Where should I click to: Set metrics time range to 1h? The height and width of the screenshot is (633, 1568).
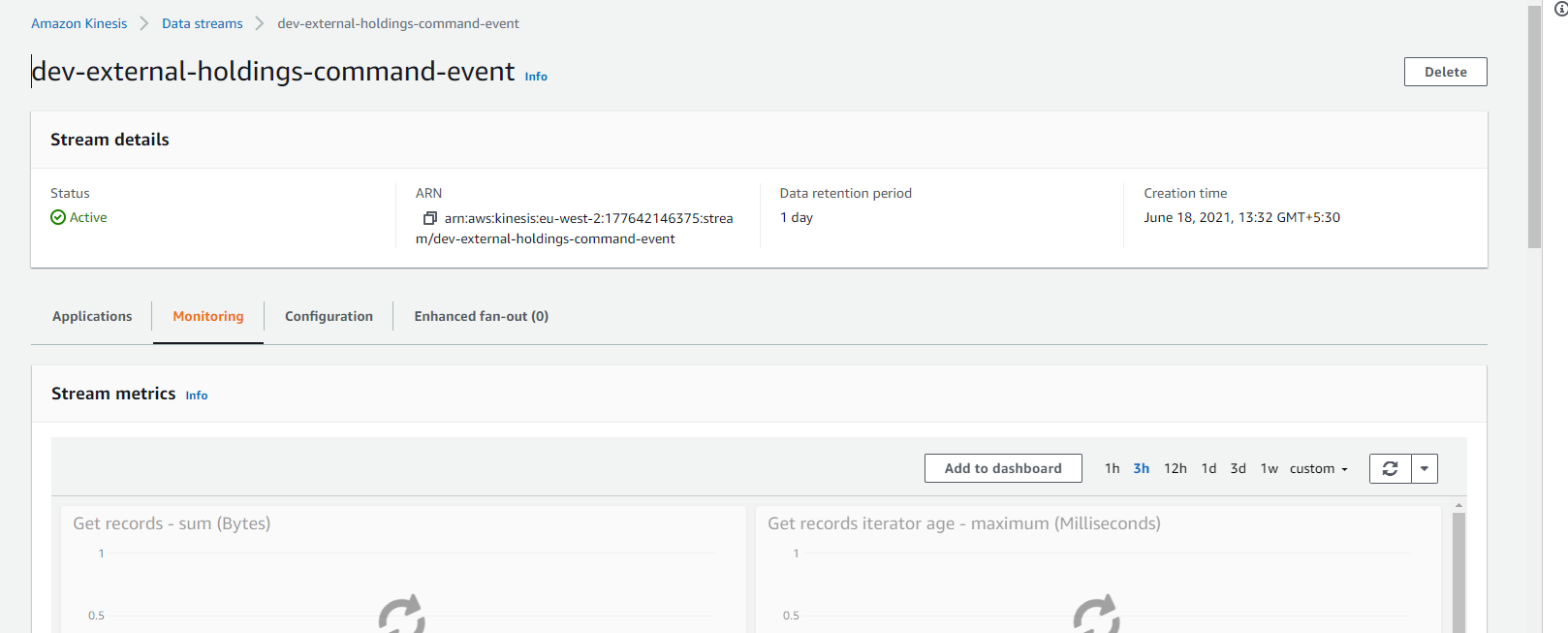tap(1112, 468)
